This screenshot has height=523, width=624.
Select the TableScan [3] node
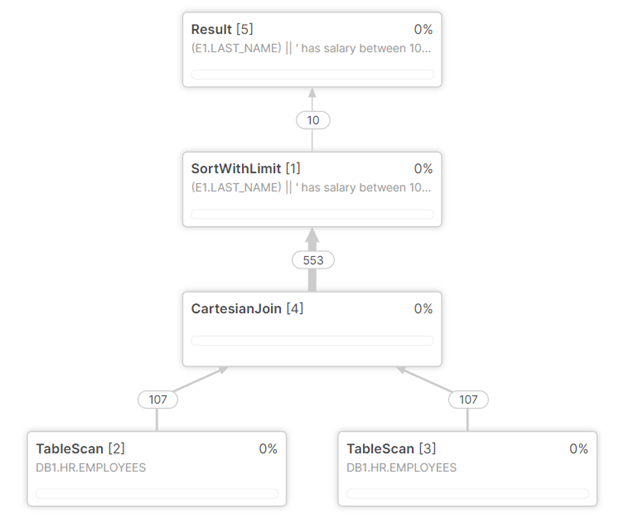(x=468, y=469)
